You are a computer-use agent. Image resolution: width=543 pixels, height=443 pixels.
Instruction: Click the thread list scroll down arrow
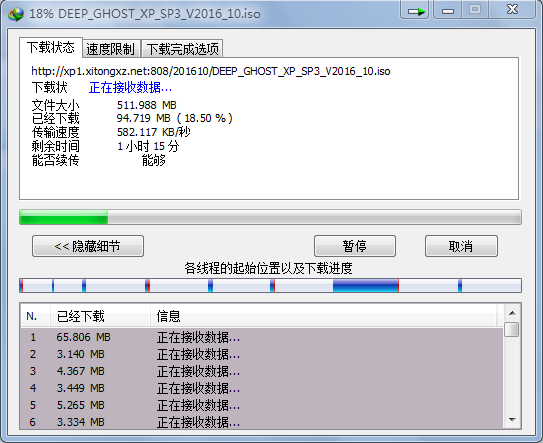[x=512, y=420]
